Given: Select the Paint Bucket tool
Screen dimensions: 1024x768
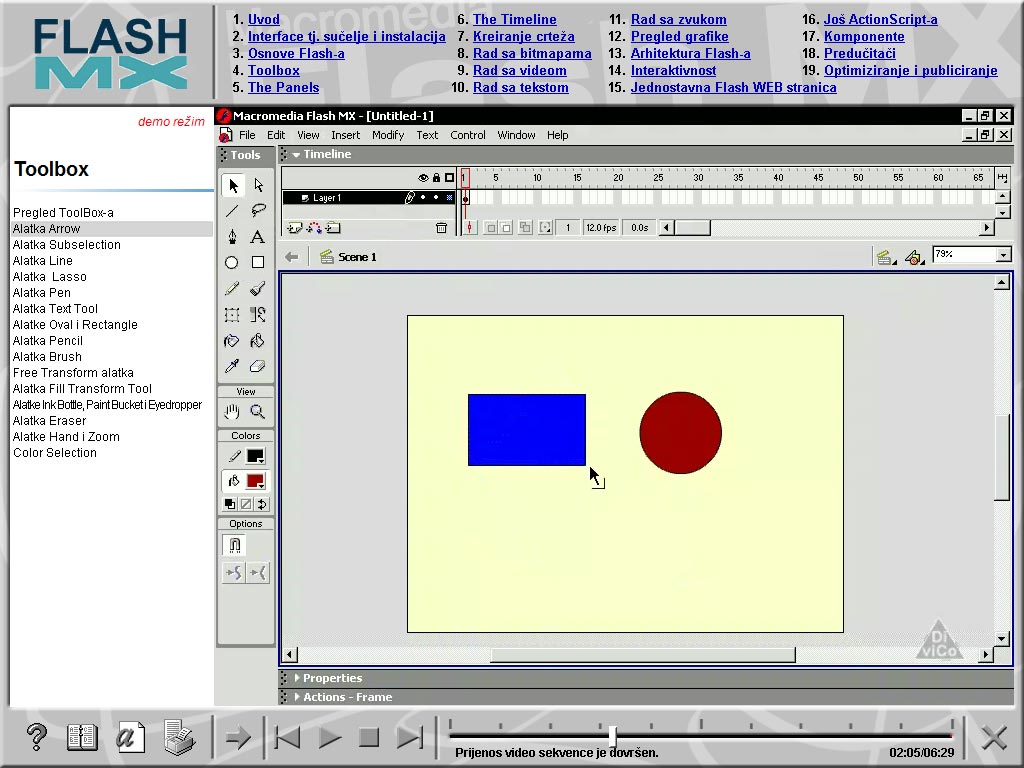Looking at the screenshot, I should tap(257, 340).
